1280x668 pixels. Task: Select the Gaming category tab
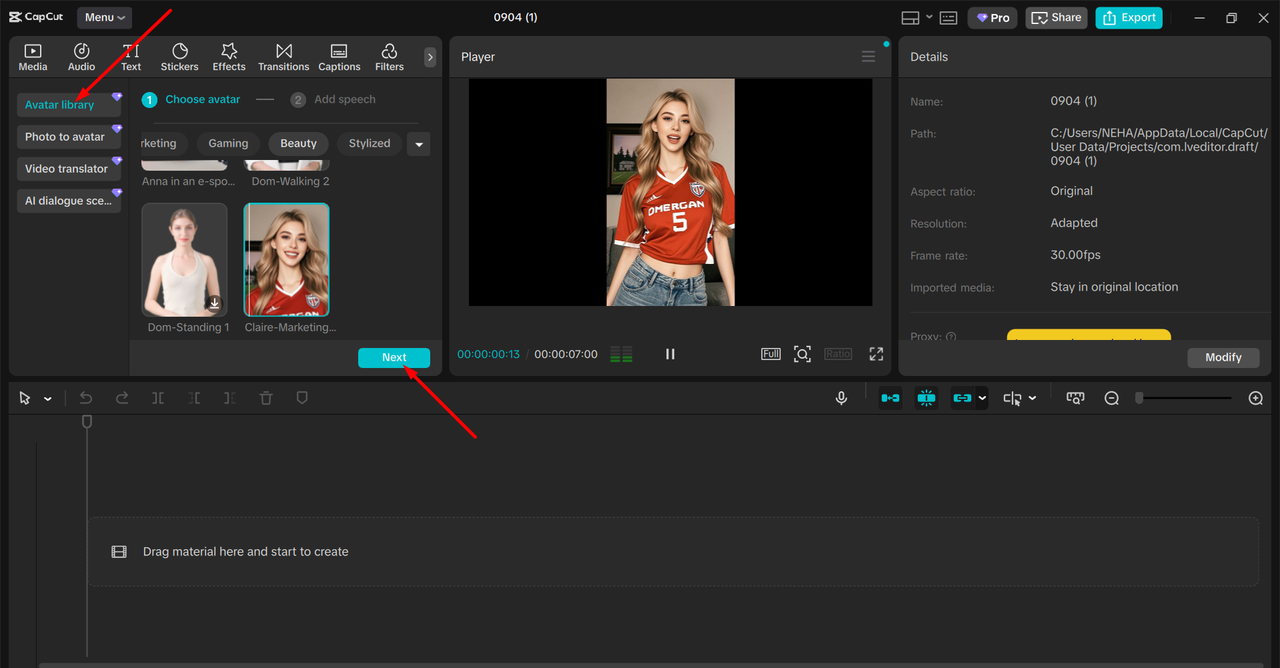[228, 144]
